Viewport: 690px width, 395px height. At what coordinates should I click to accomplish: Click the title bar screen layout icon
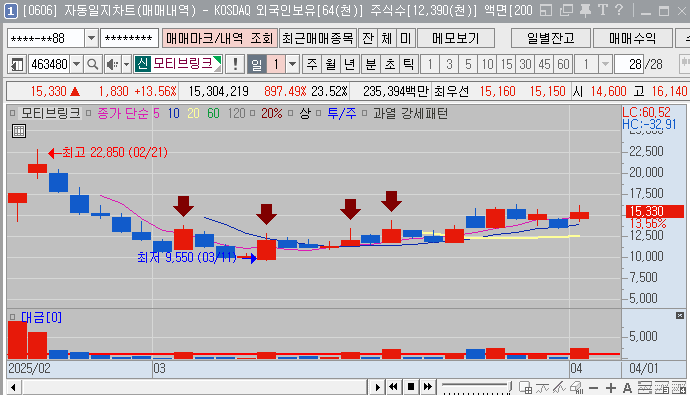coord(546,10)
